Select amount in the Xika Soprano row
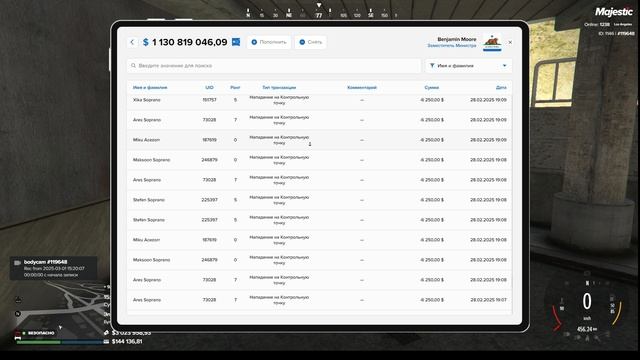The height and width of the screenshot is (360, 640). (432, 100)
